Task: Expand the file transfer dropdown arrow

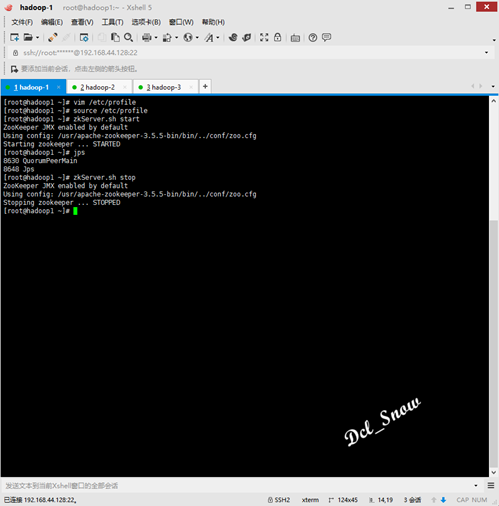Action: point(176,38)
